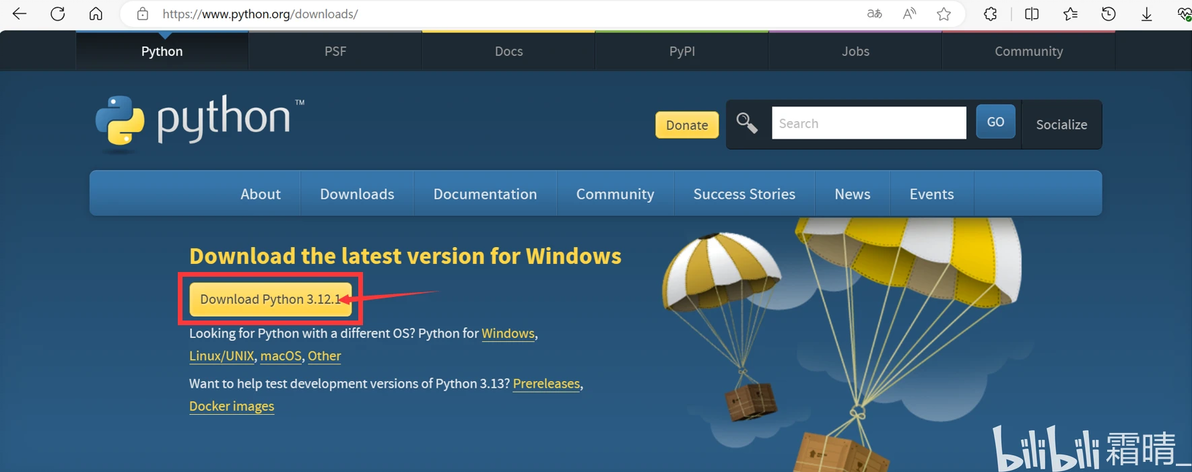Screen dimensions: 1192x472
Task: Open the browser home page icon
Action: (96, 14)
